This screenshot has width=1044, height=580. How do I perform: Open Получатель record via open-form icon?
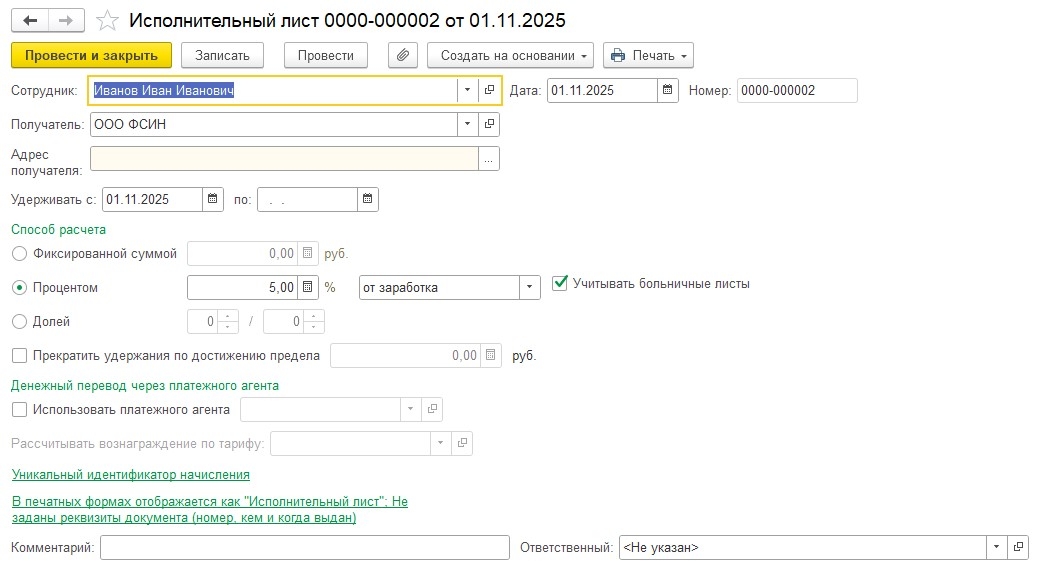coord(489,125)
